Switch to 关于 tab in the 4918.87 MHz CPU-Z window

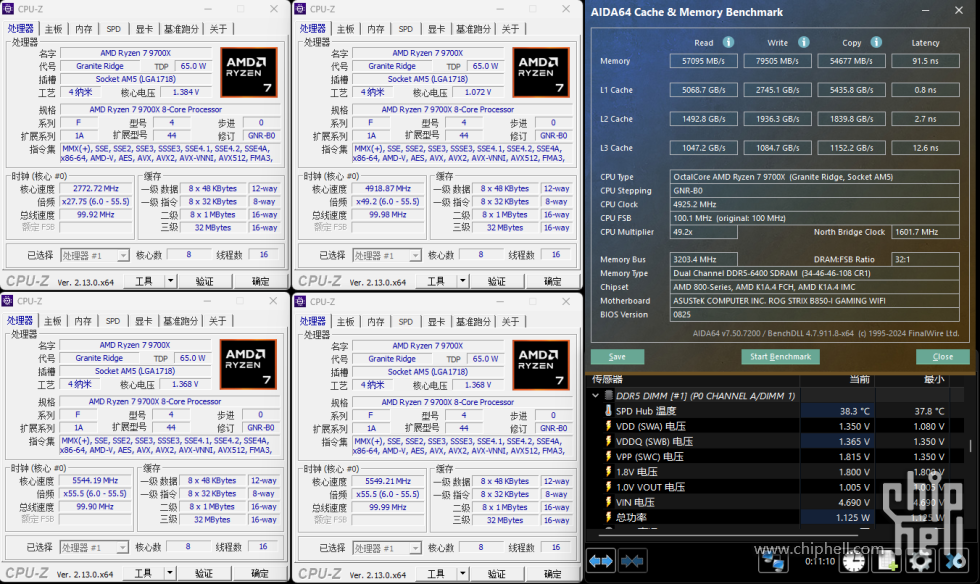pyautogui.click(x=510, y=29)
